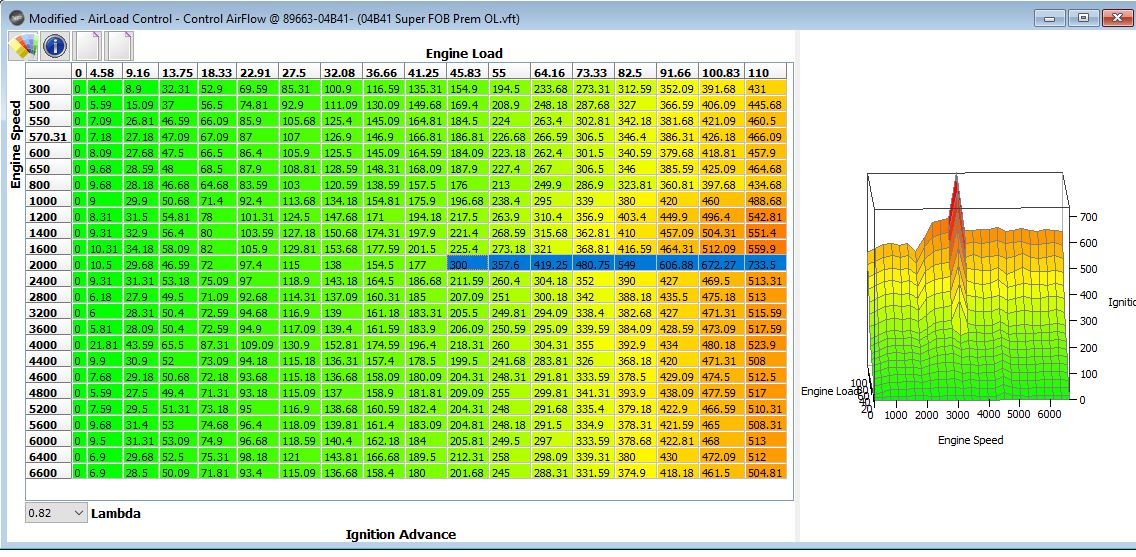Click the second blank document icon
The image size is (1136, 557).
click(119, 46)
